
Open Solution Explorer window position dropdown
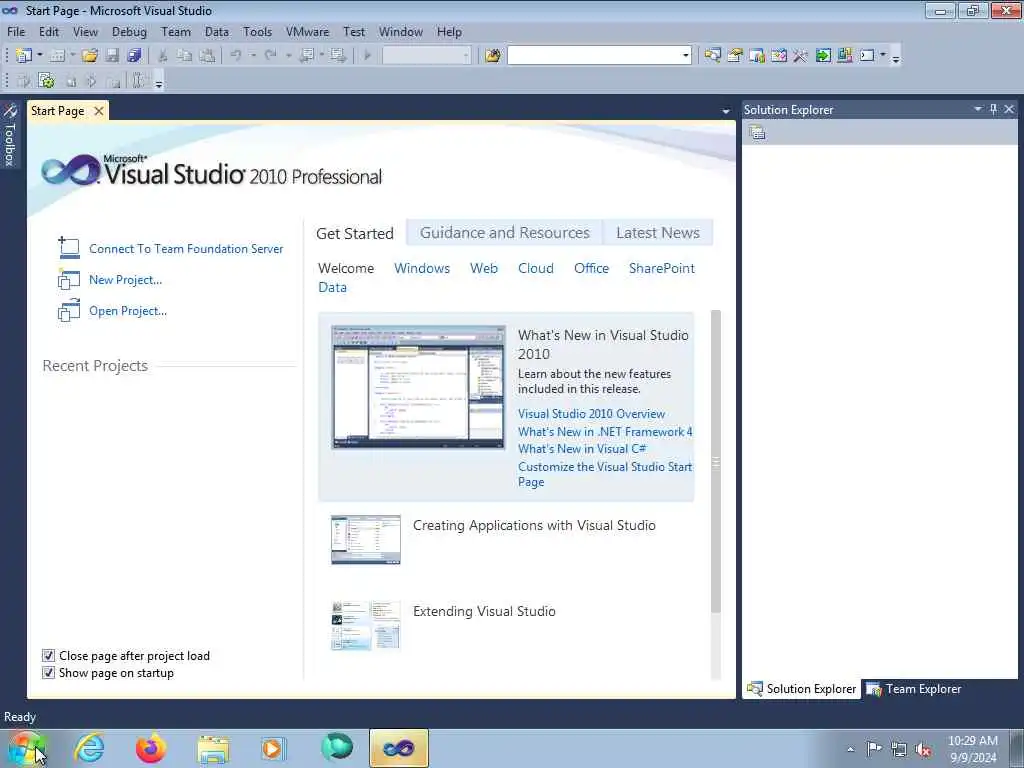coord(978,109)
